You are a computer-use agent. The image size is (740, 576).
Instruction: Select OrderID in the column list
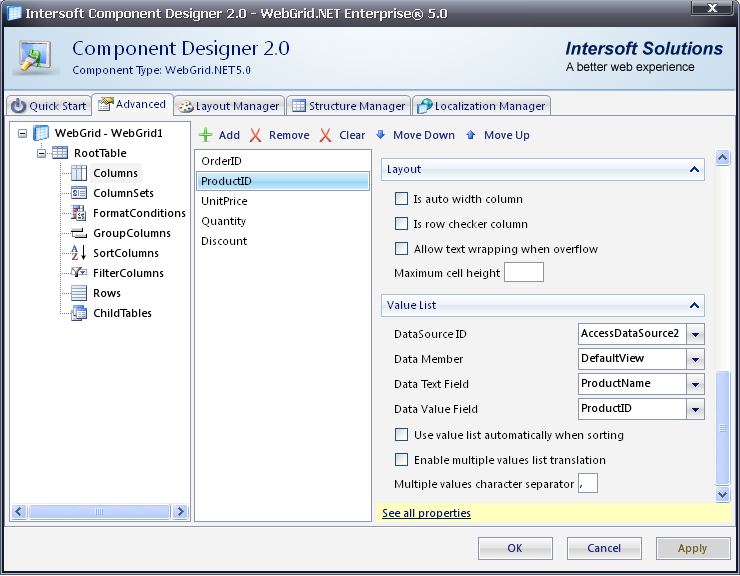pyautogui.click(x=283, y=161)
